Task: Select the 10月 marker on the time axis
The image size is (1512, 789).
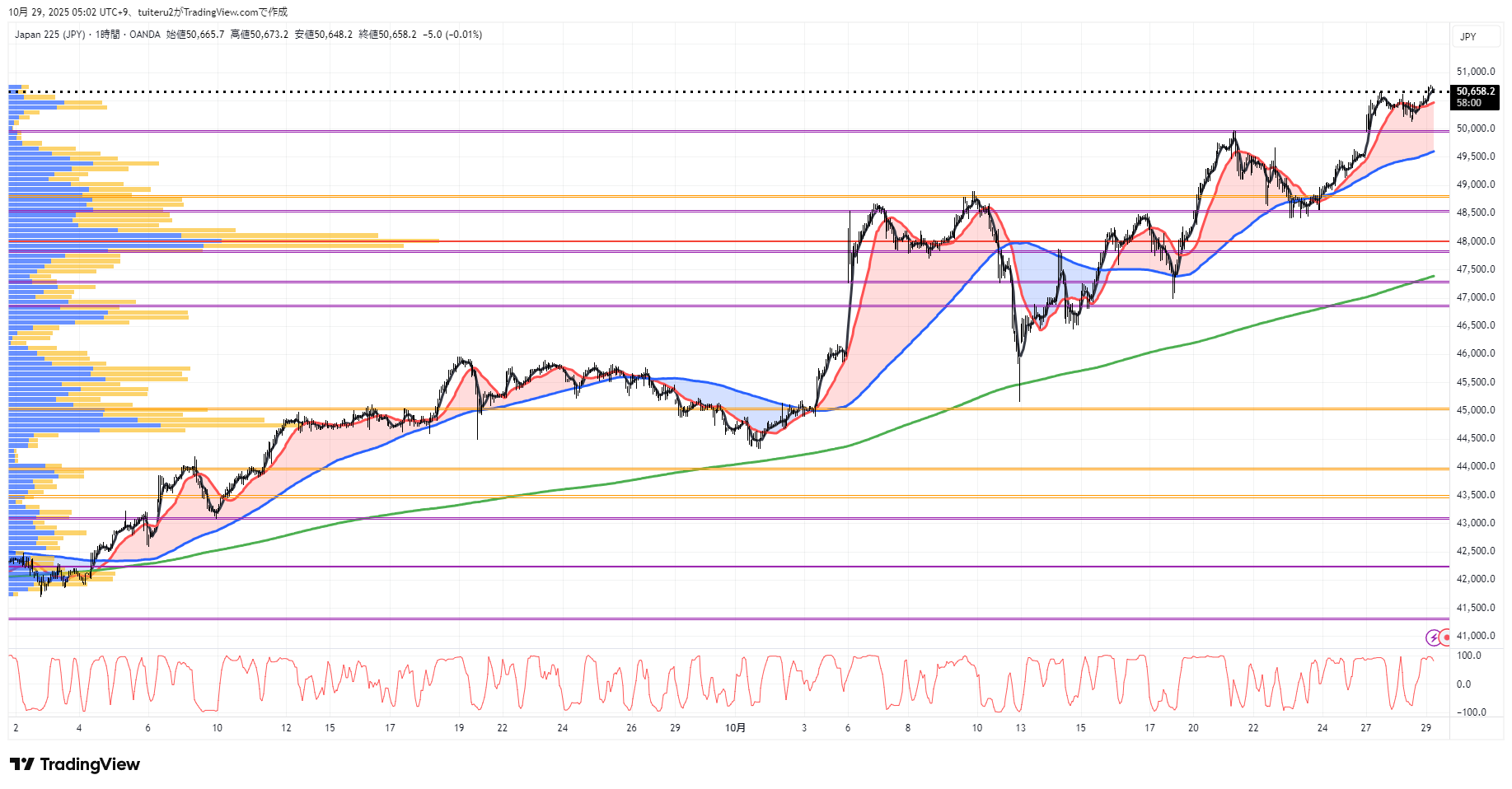Action: click(x=735, y=728)
